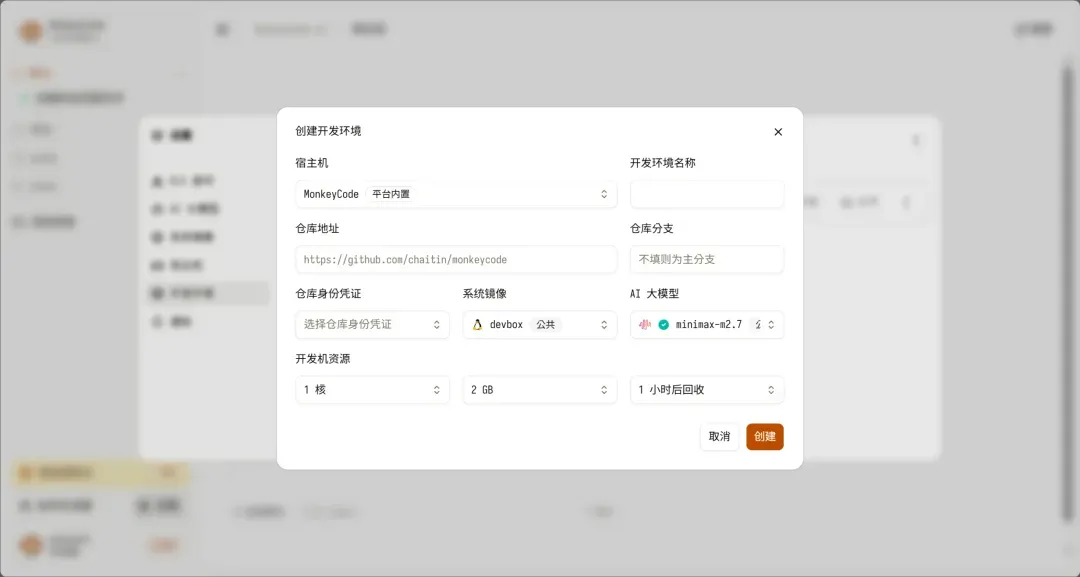Open the AI 大模型 minimax-m2.7 dropdown

click(x=707, y=324)
